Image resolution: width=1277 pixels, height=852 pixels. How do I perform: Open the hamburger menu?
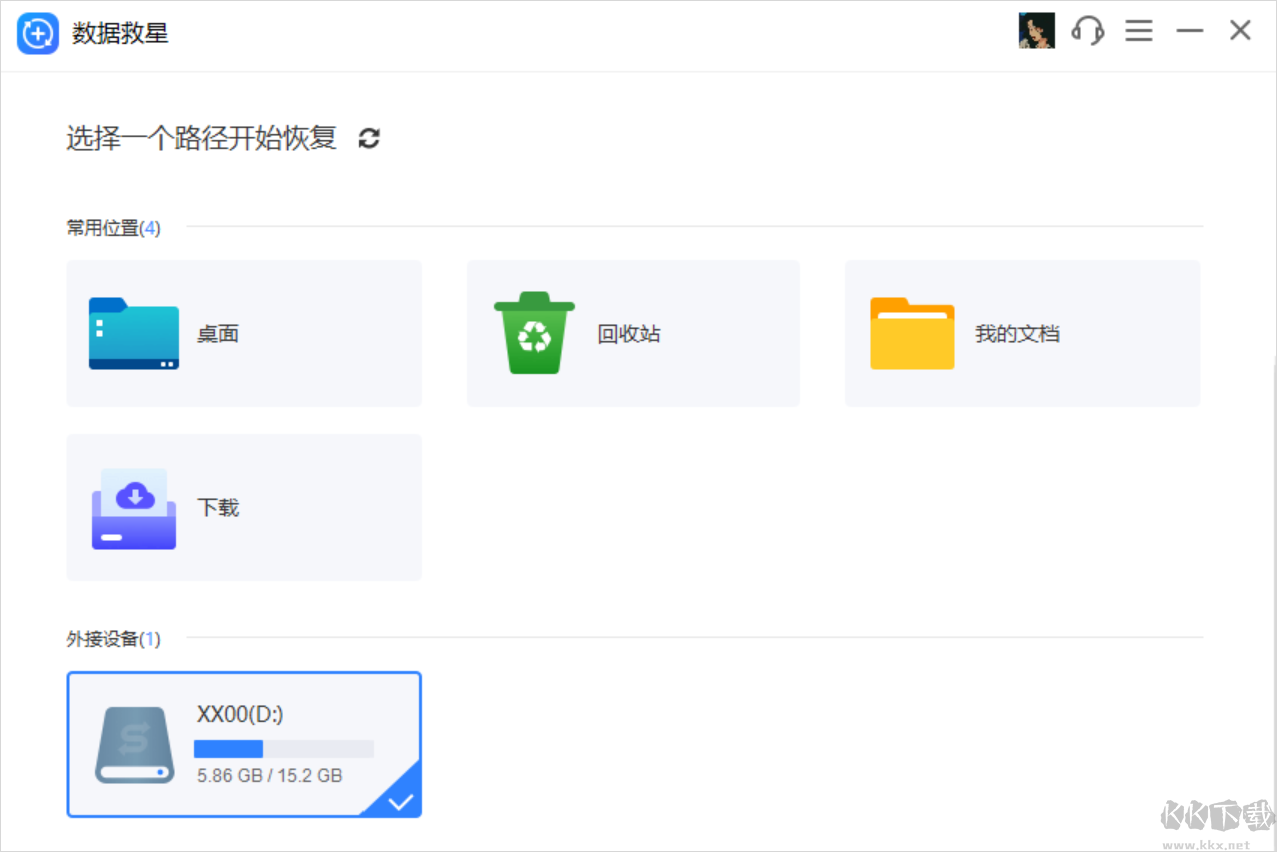pyautogui.click(x=1138, y=31)
